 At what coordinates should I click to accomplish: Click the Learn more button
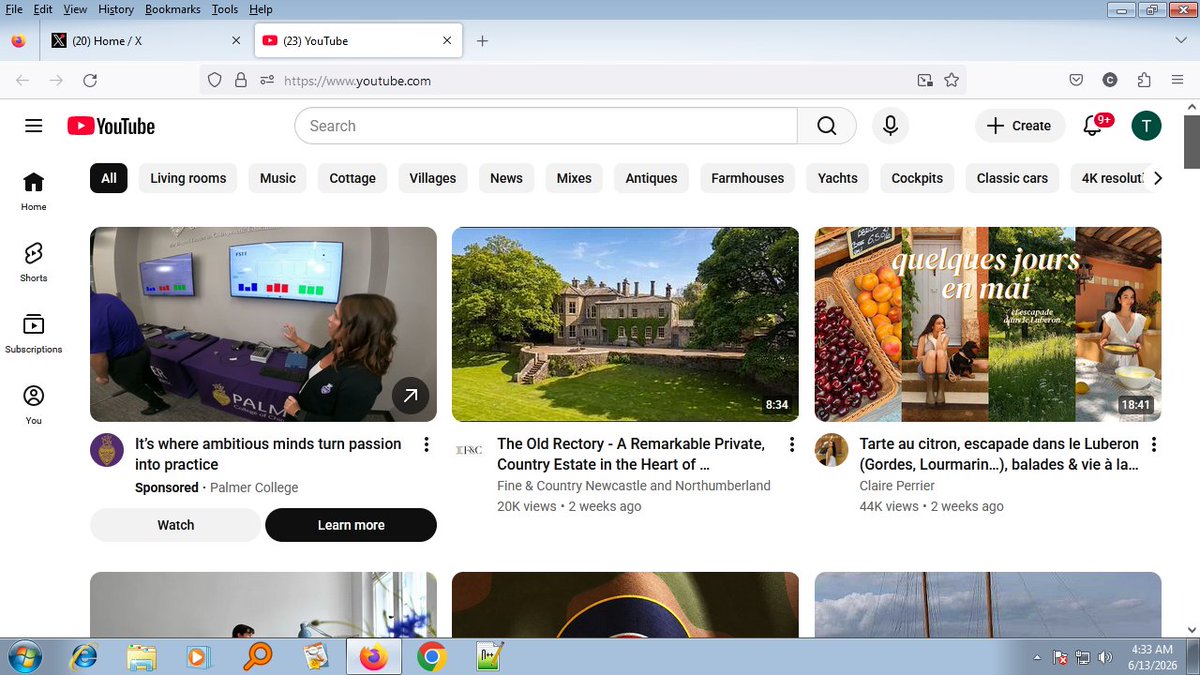point(351,525)
